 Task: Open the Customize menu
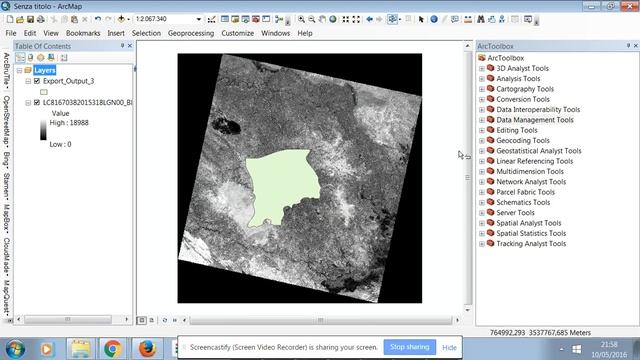click(x=237, y=33)
